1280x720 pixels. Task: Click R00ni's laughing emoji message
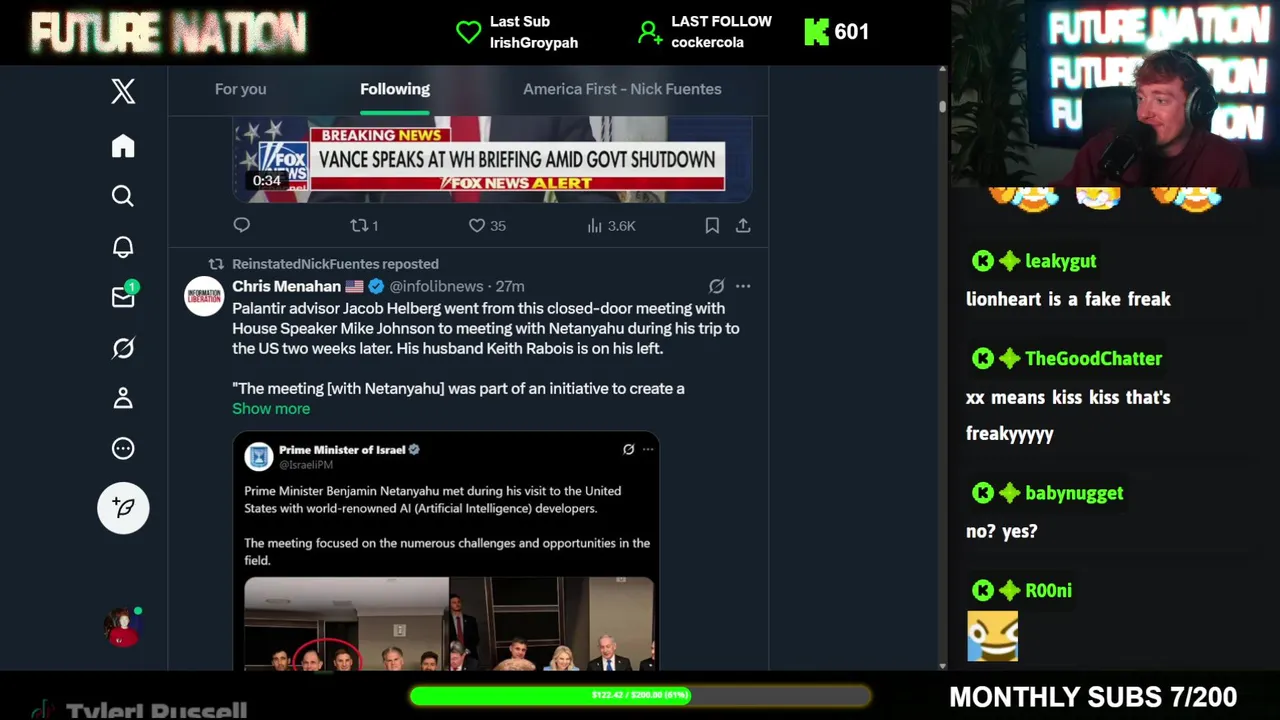point(993,636)
